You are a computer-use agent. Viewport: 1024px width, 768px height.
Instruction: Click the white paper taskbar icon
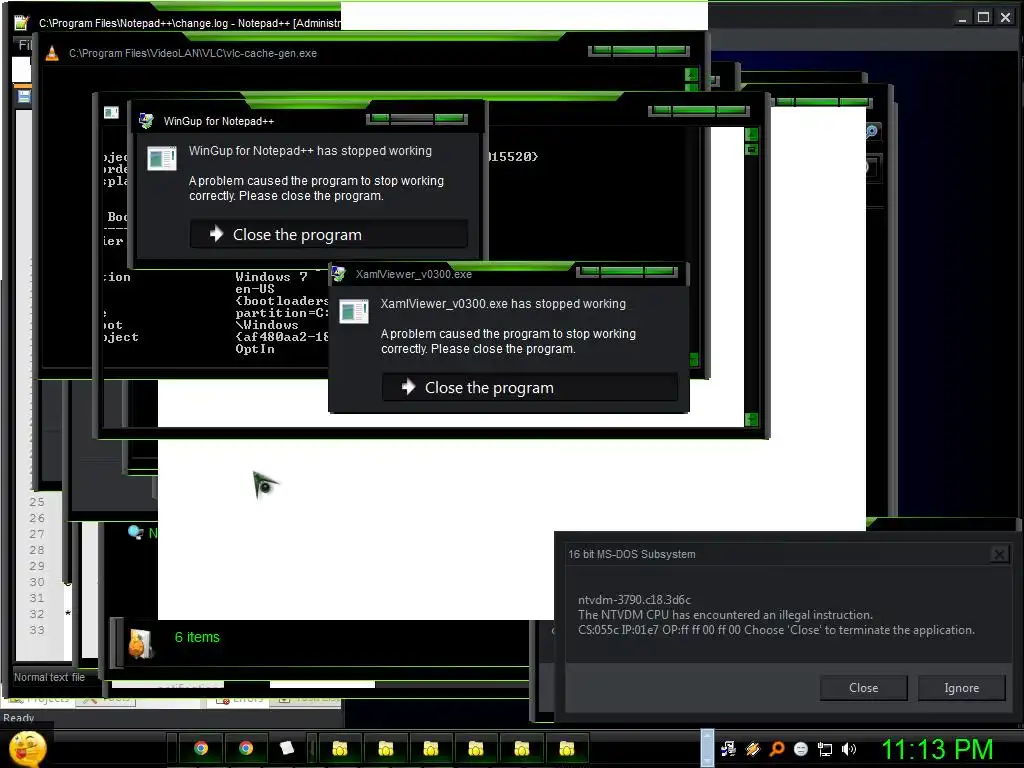click(x=287, y=748)
